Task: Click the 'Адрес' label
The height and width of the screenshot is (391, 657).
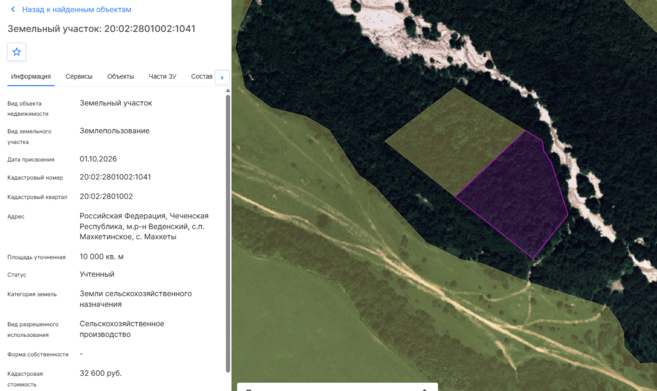Action: 16,217
